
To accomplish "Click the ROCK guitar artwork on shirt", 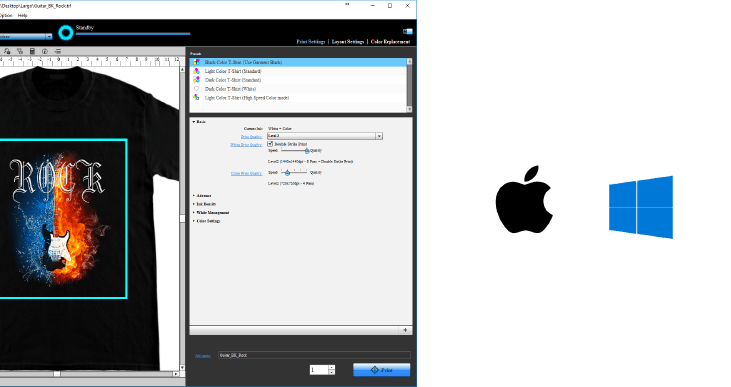I will click(x=61, y=218).
